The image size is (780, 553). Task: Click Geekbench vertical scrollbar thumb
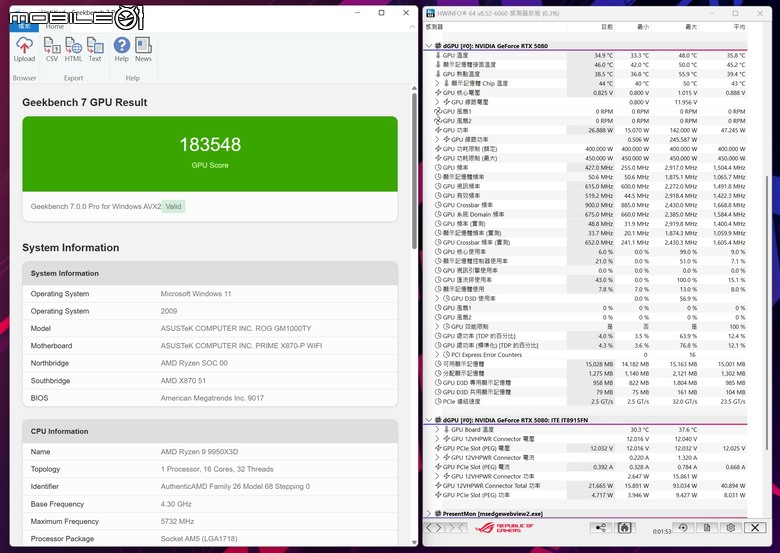[414, 171]
